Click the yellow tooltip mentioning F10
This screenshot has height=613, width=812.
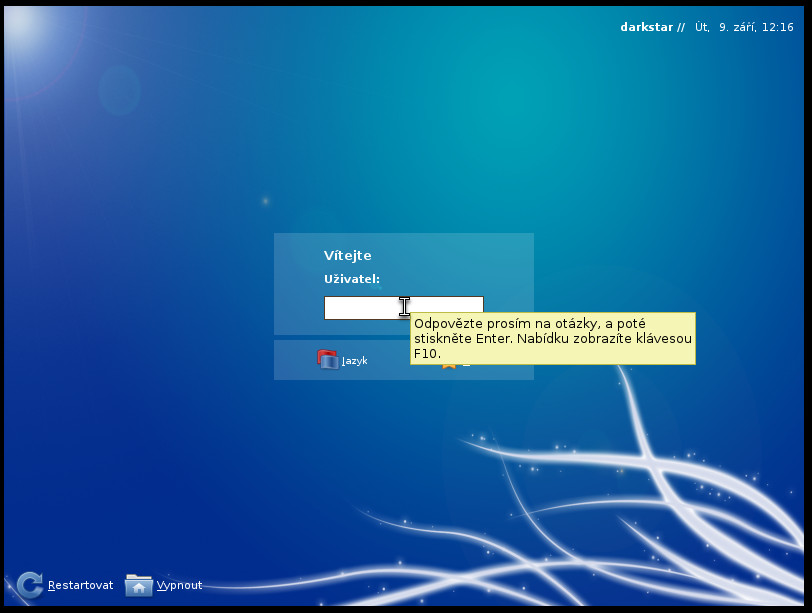click(x=553, y=339)
